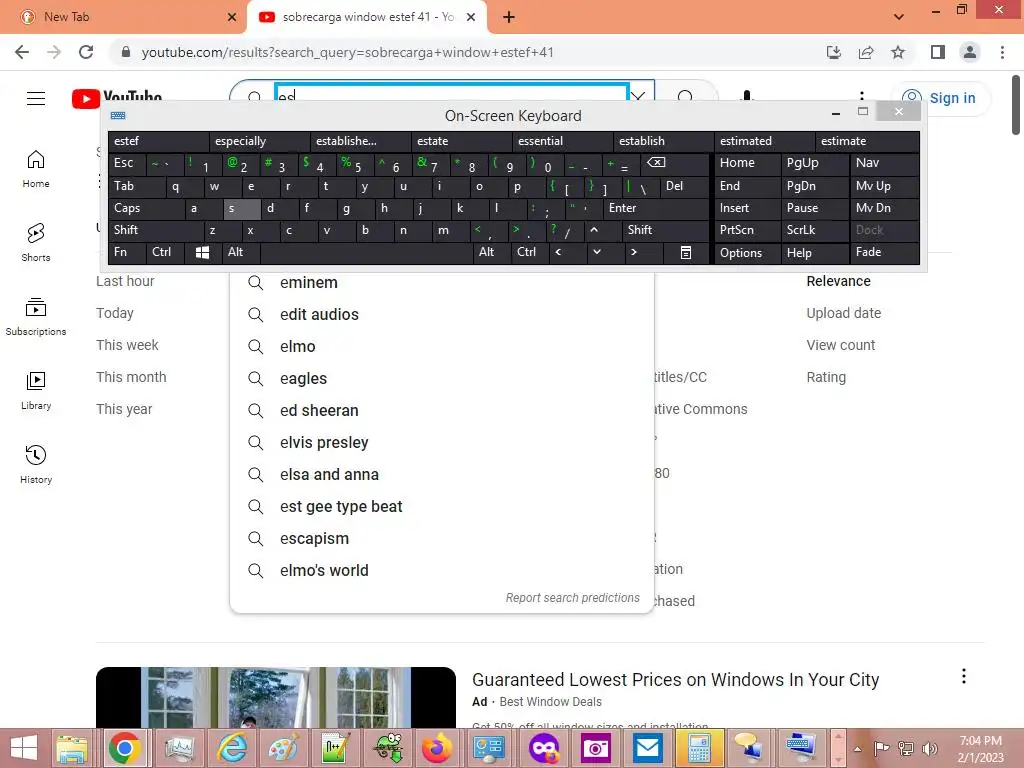This screenshot has width=1024, height=768.
Task: Open Firefox from the taskbar
Action: (x=438, y=748)
